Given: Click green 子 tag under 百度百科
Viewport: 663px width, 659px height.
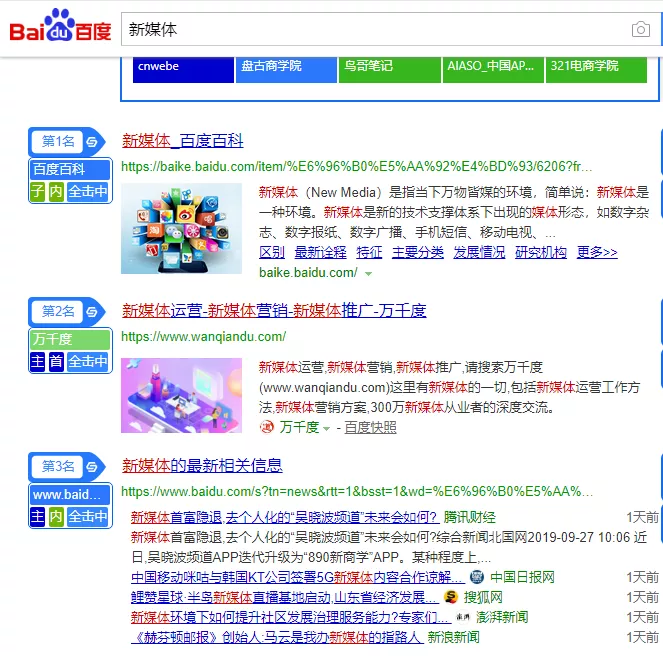Looking at the screenshot, I should pyautogui.click(x=37, y=191).
